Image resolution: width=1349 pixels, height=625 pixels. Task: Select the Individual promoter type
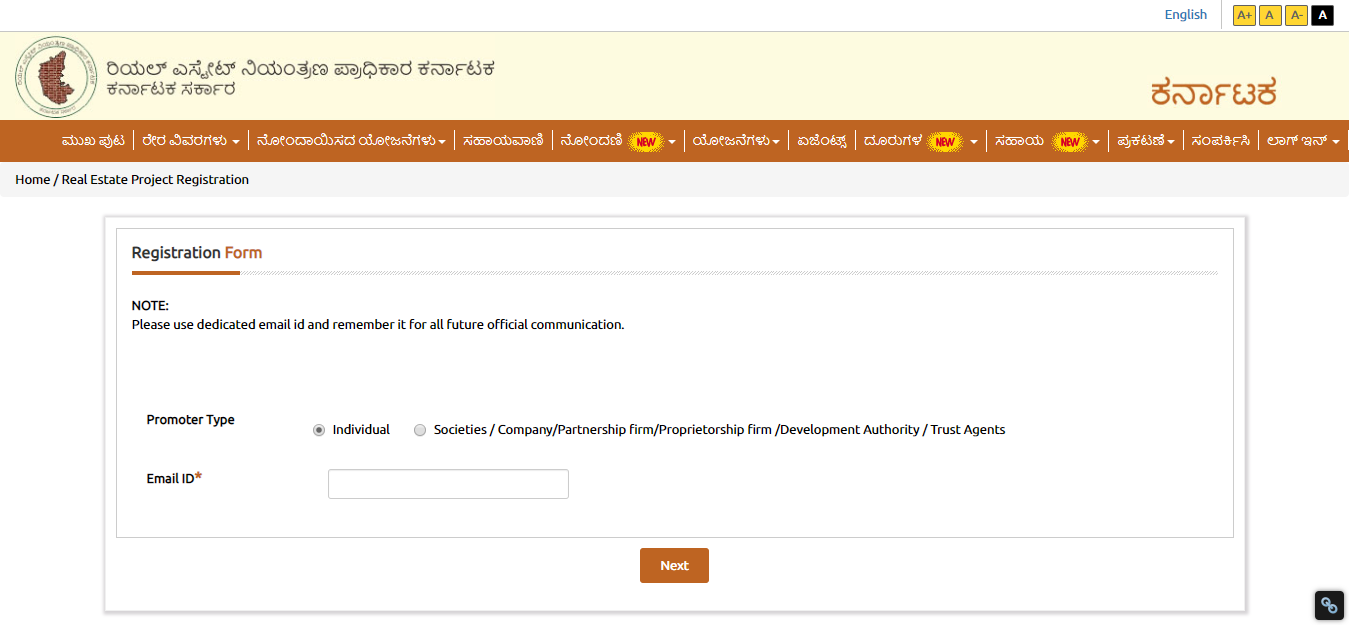pos(319,430)
